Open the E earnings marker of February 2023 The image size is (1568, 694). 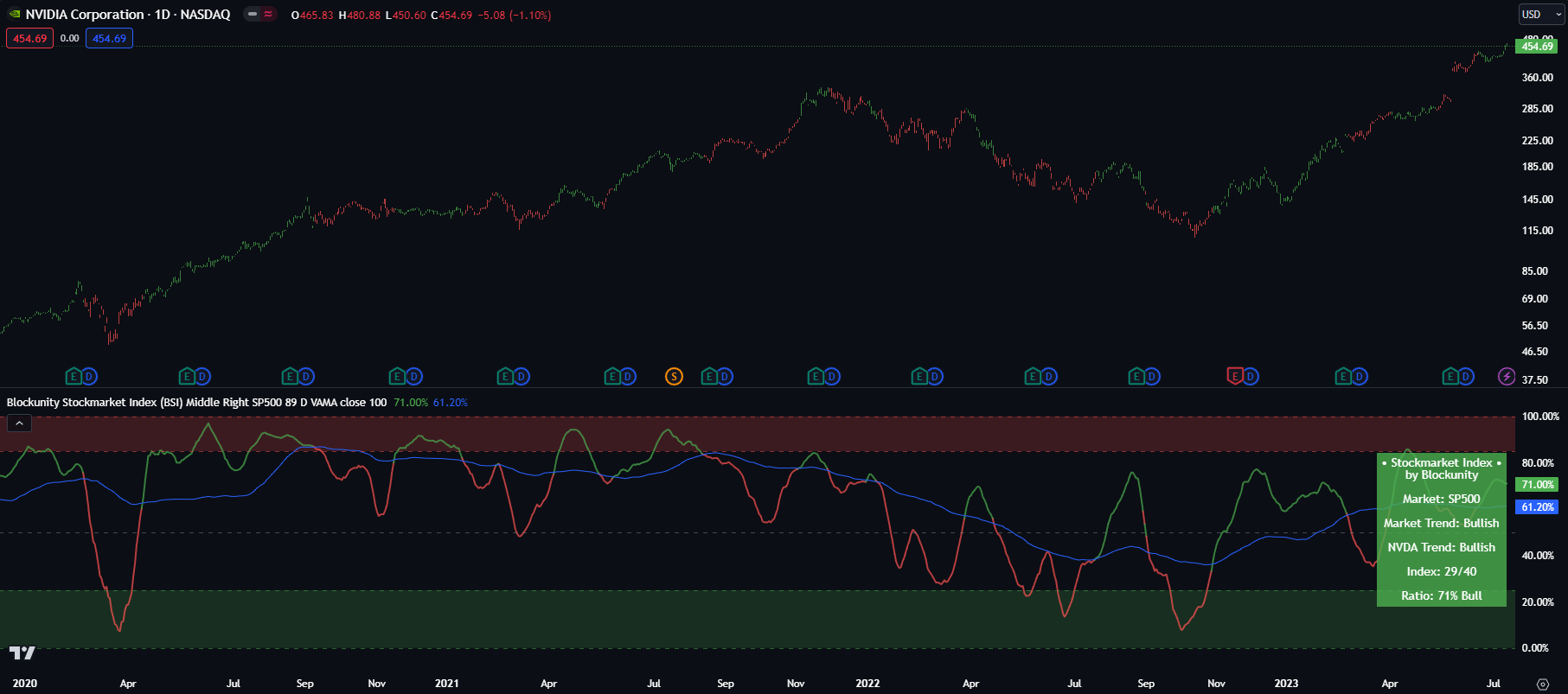pos(1343,376)
